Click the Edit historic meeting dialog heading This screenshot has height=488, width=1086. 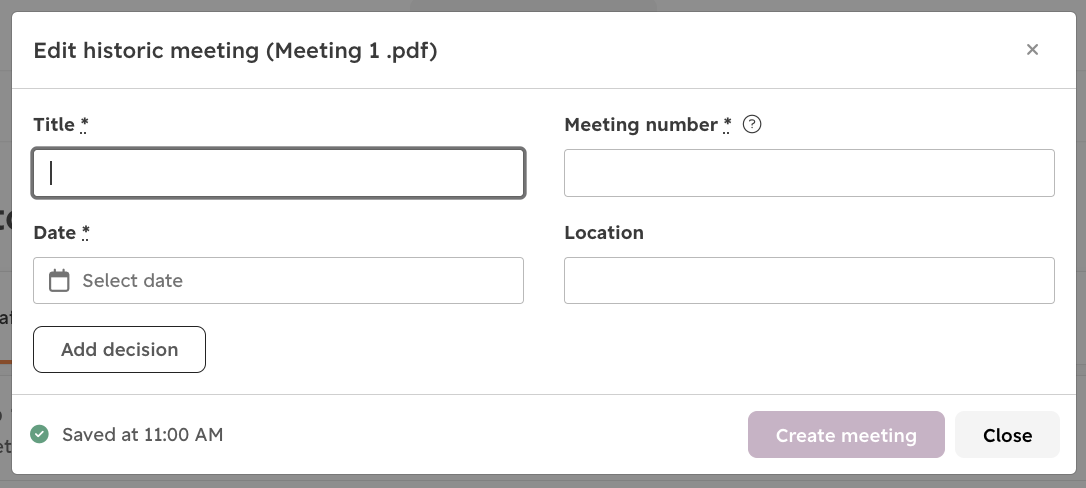[235, 51]
